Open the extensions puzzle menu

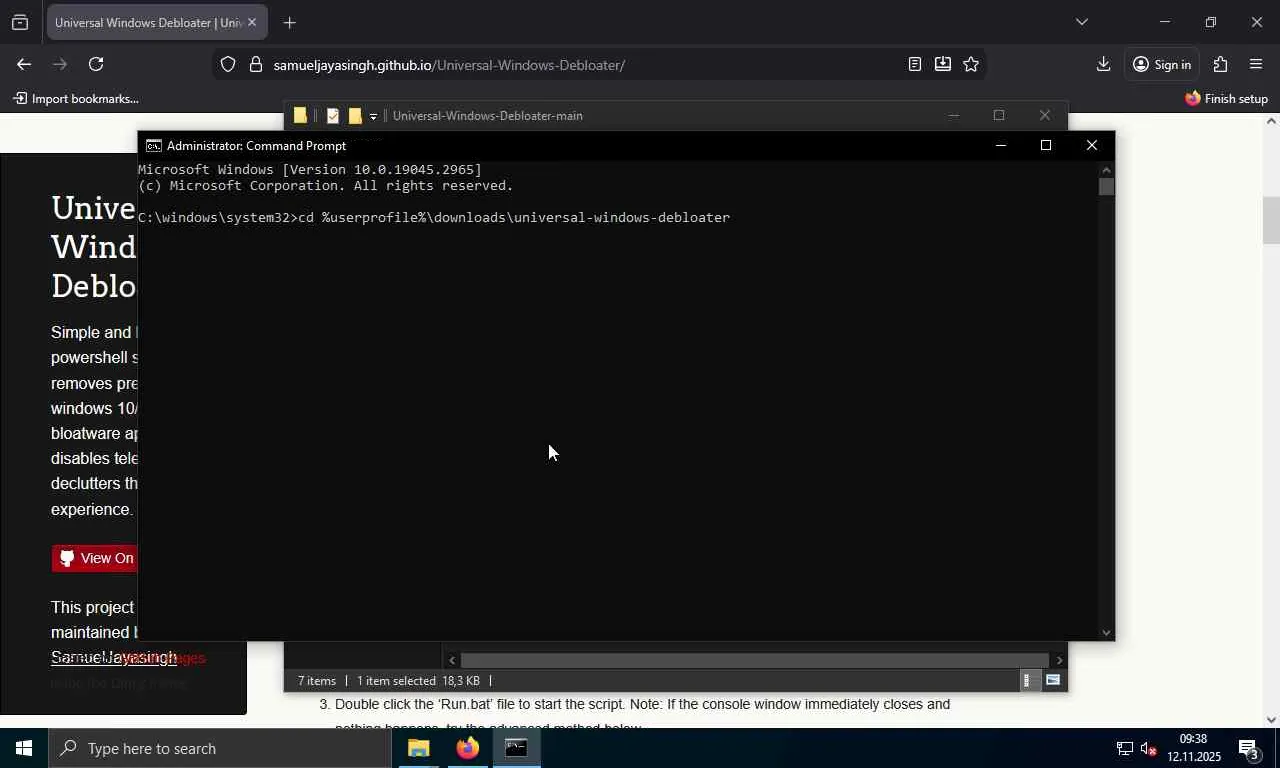[1220, 64]
